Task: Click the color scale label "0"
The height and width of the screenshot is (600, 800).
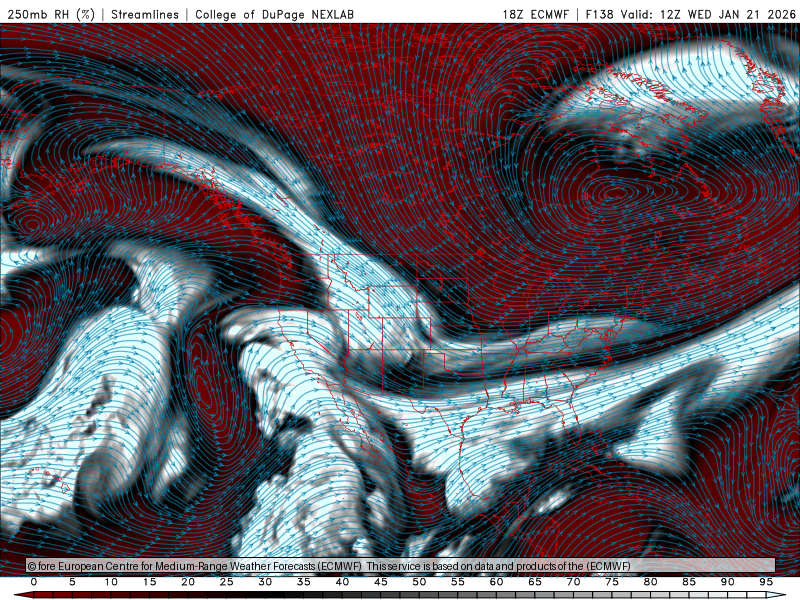Action: click(34, 582)
